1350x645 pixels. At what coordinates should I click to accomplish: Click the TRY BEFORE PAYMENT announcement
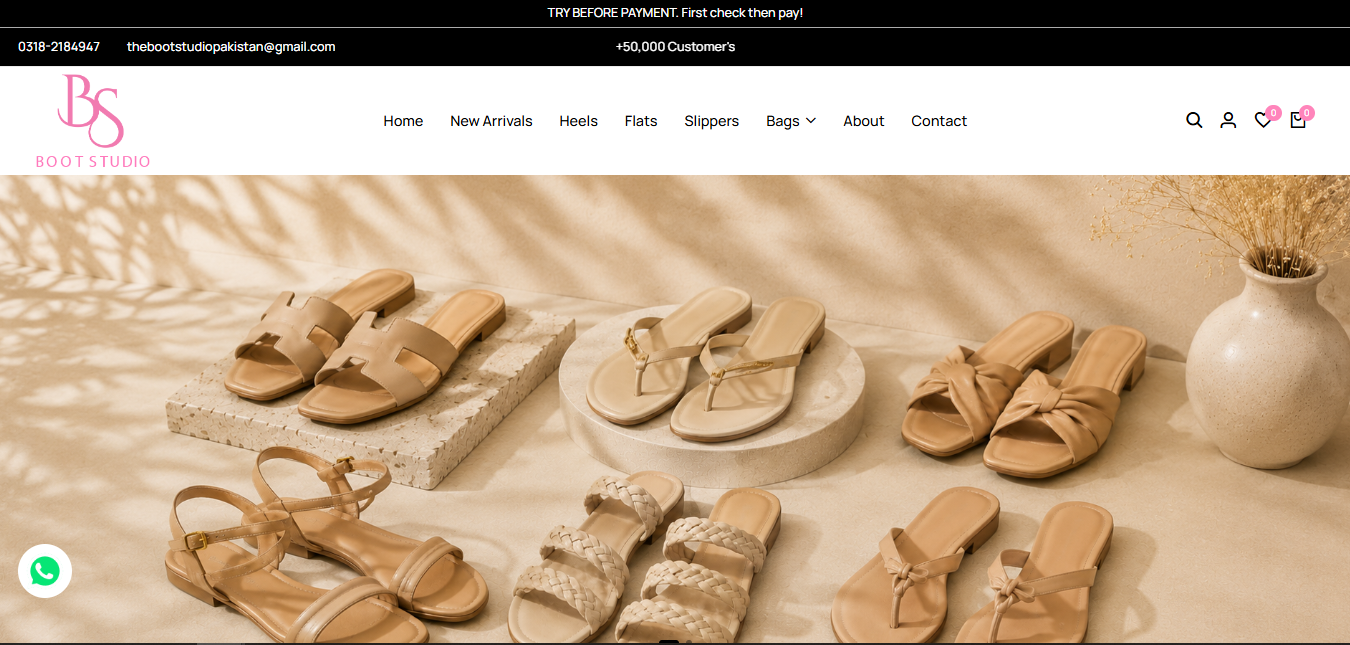(675, 13)
